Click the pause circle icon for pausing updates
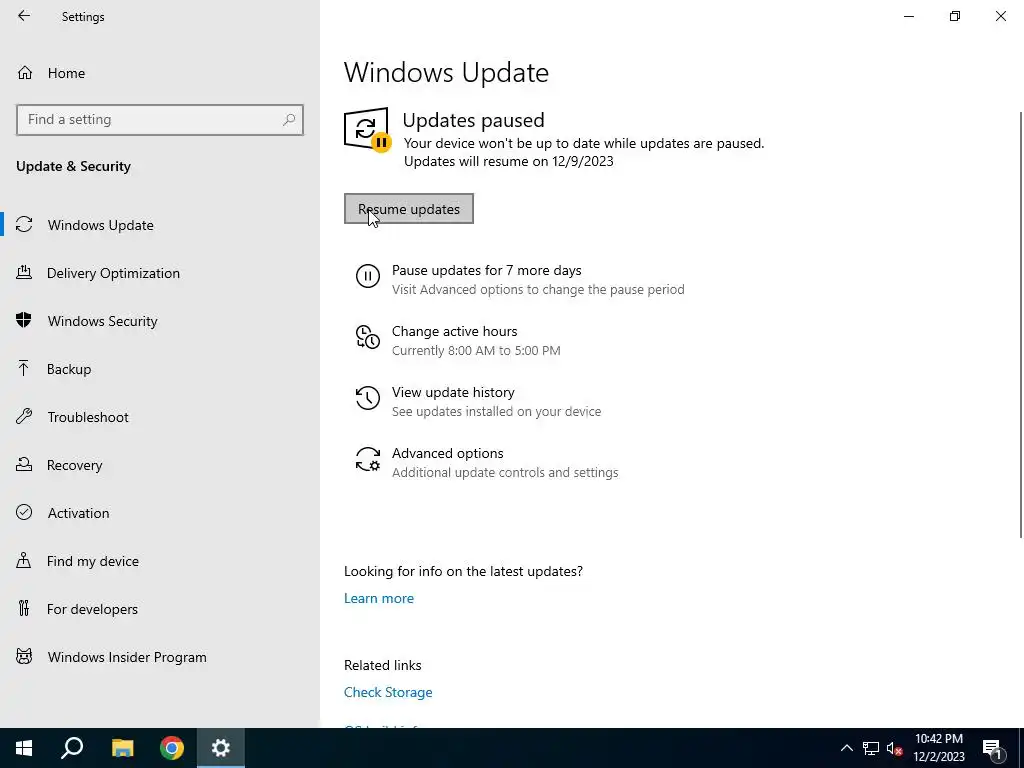 point(368,276)
